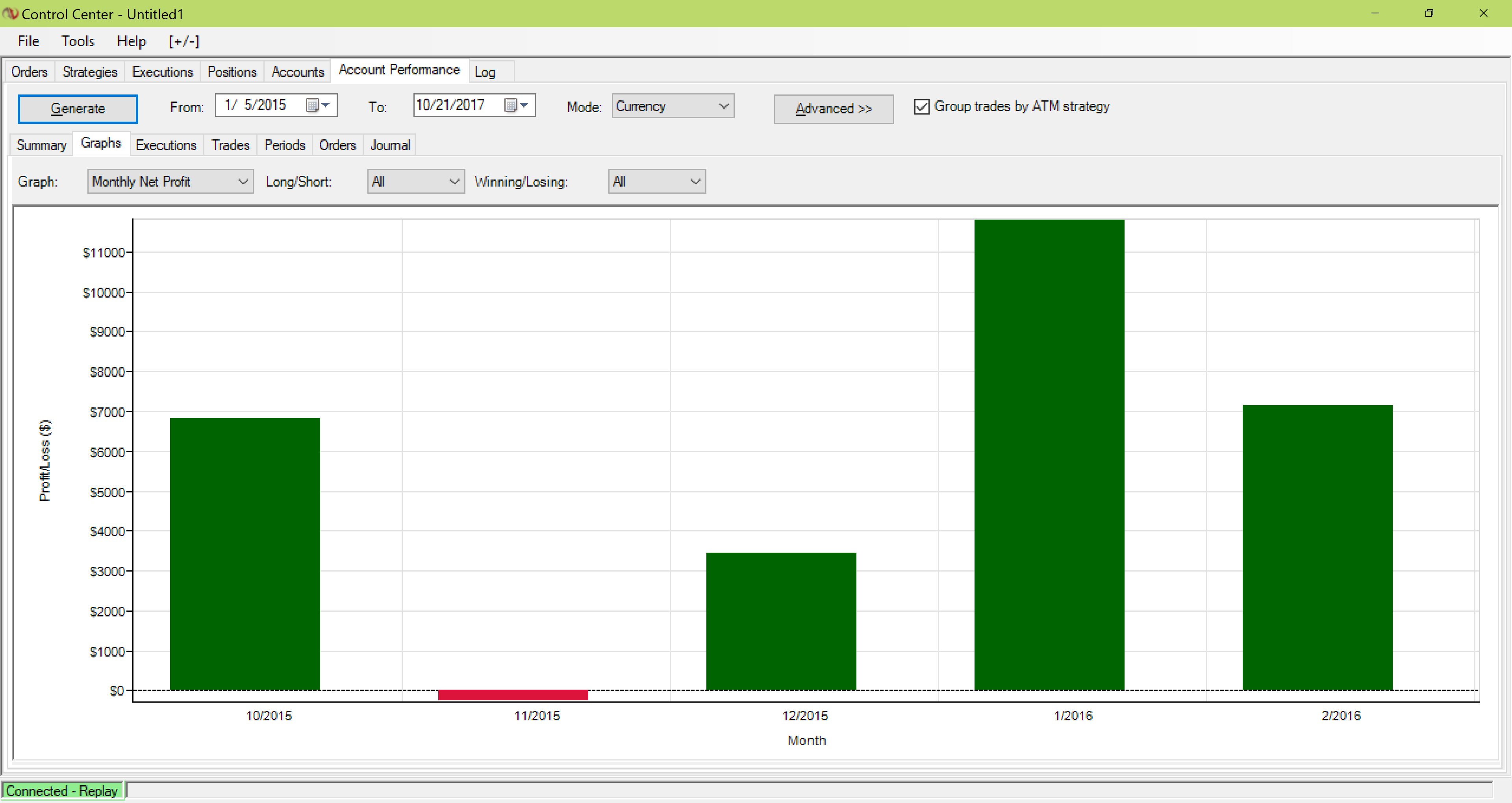Click the [+/-] menu item
Image resolution: width=1512 pixels, height=803 pixels.
[184, 41]
